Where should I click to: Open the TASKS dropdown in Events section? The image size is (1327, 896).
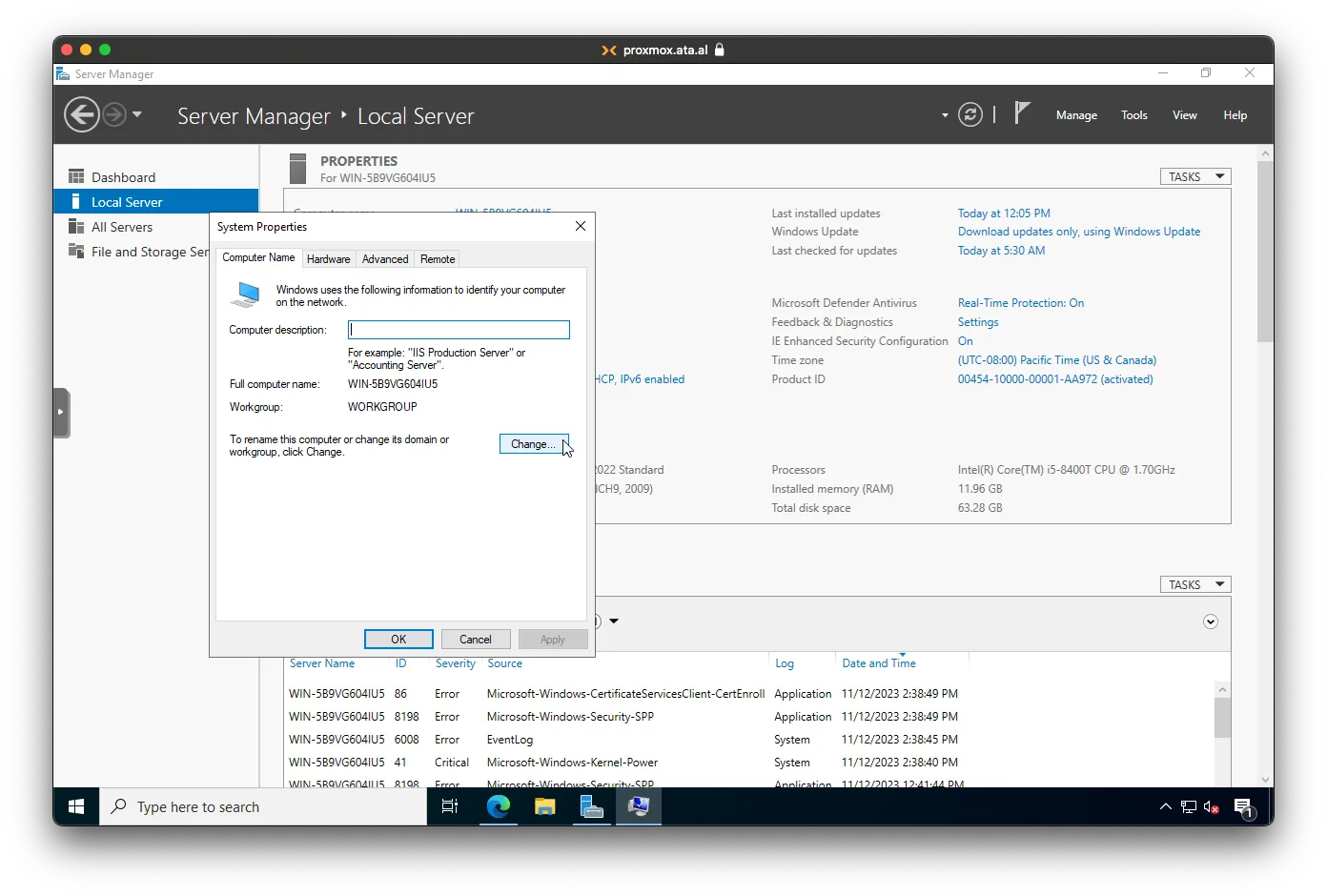(1195, 584)
